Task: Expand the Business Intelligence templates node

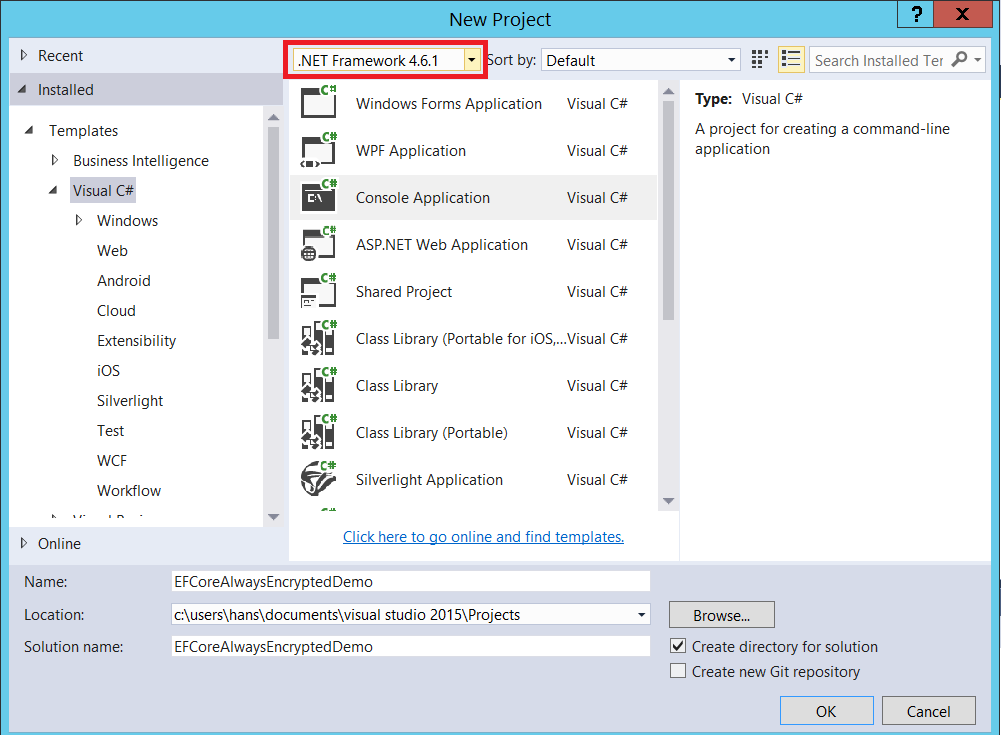Action: coord(56,161)
